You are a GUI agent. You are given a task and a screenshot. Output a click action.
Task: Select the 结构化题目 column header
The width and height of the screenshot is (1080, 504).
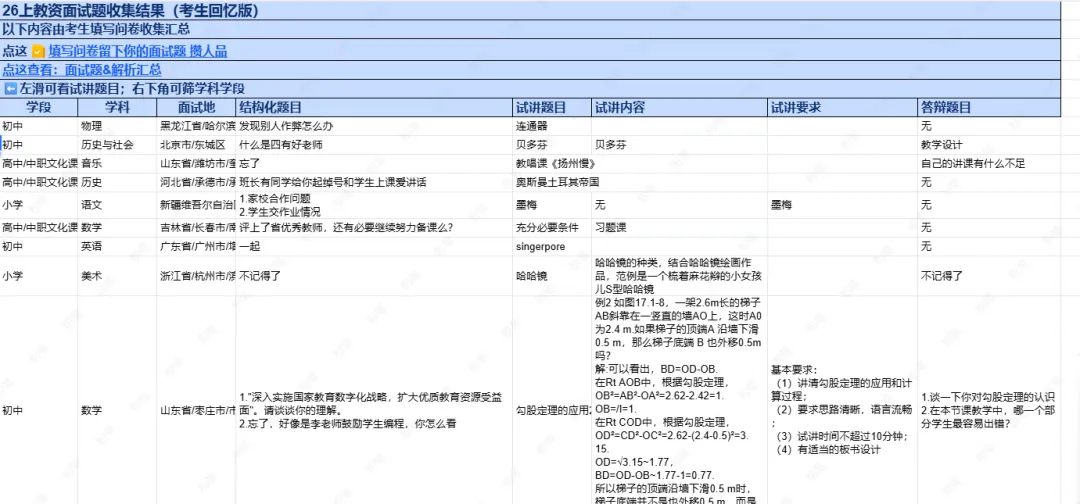click(x=375, y=107)
